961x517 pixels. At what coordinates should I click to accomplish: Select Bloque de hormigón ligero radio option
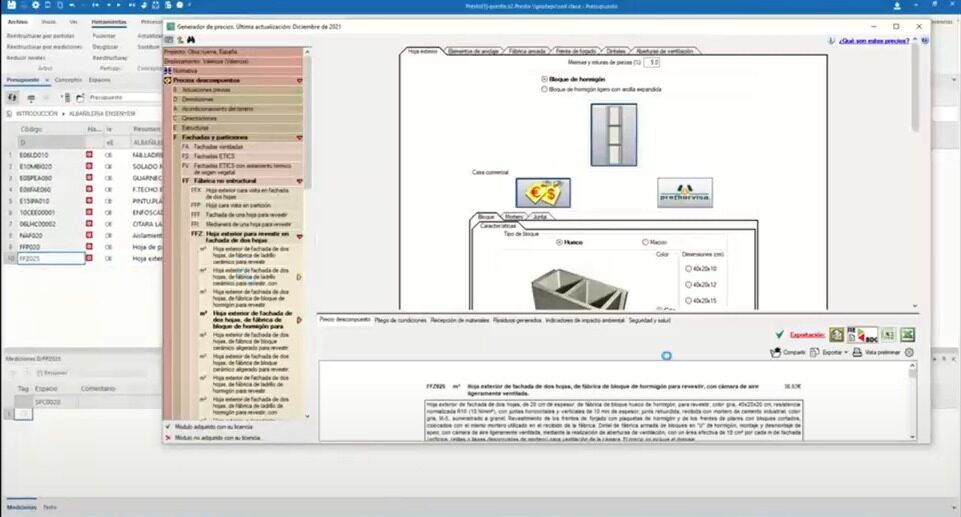(x=544, y=89)
